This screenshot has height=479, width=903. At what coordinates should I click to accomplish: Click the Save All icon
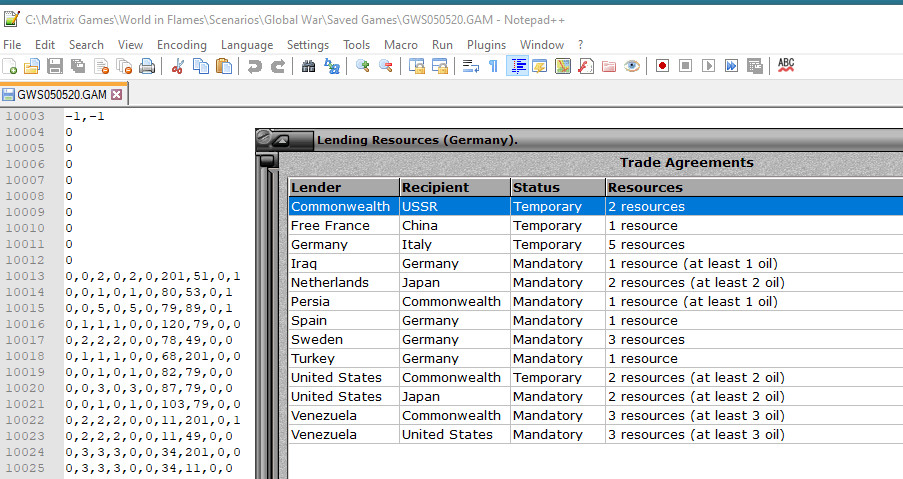(78, 66)
